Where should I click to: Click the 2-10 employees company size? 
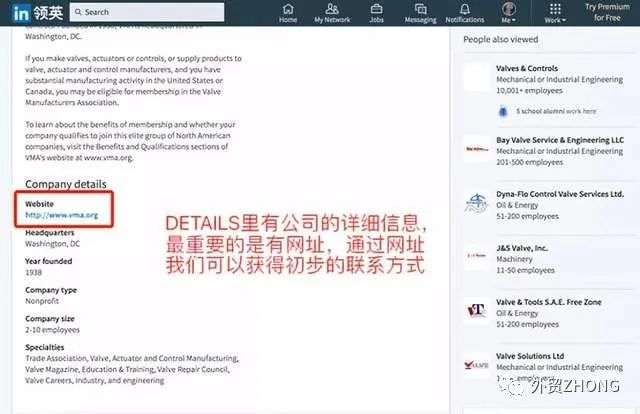52,330
